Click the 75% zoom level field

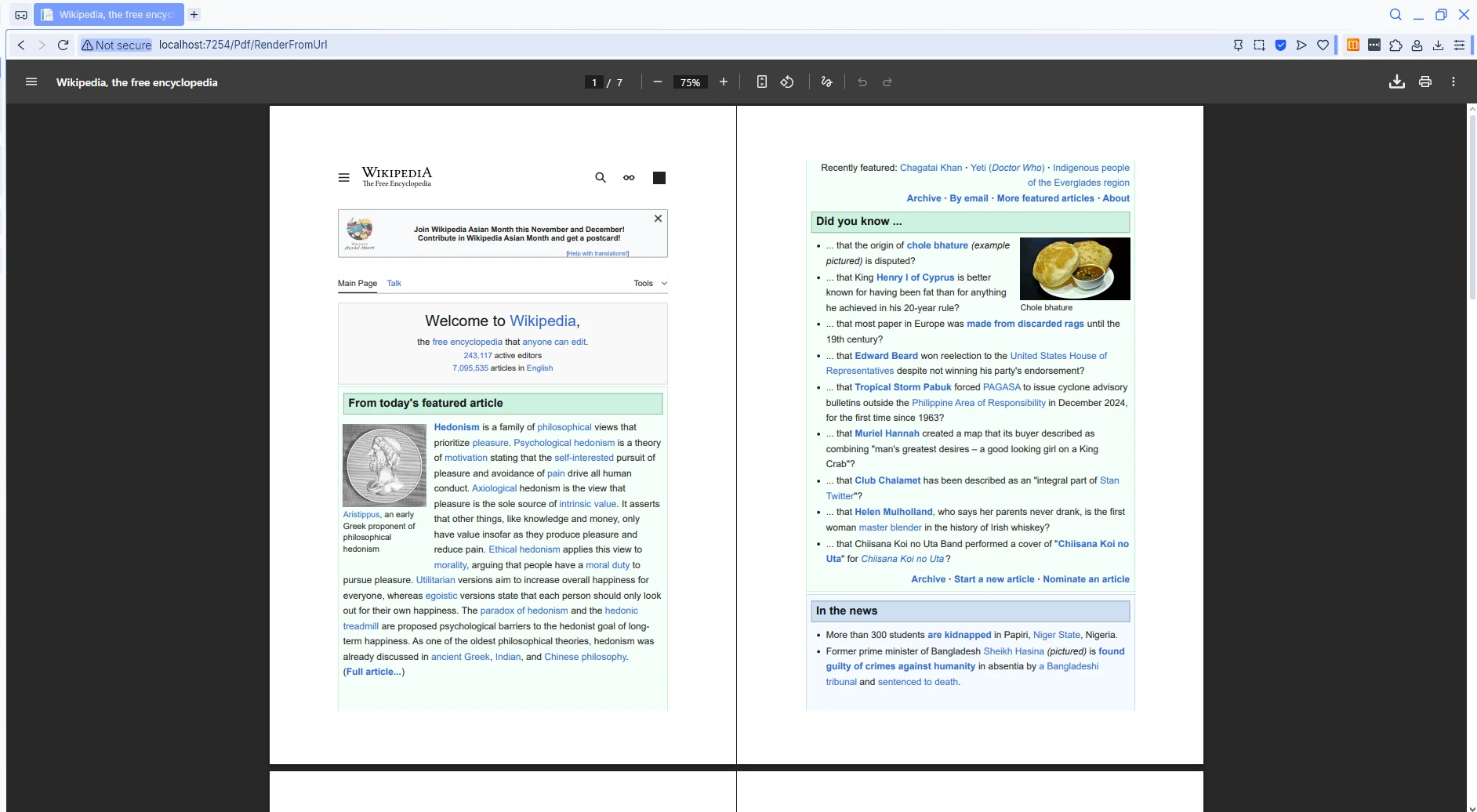(690, 82)
